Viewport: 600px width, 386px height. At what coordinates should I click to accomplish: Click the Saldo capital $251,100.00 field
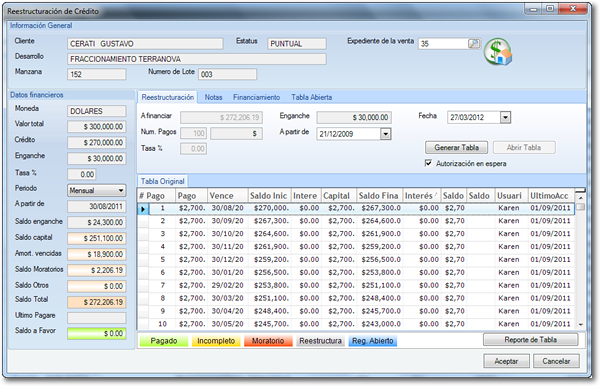97,238
